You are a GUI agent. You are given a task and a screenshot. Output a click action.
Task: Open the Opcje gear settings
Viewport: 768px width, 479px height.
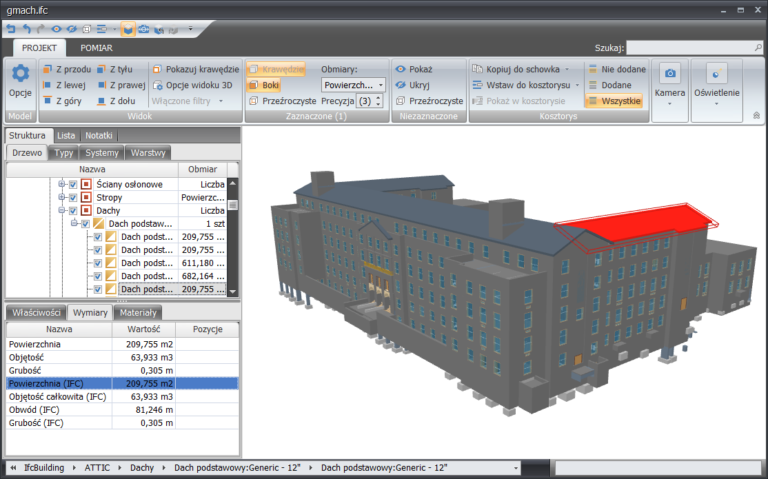20,82
